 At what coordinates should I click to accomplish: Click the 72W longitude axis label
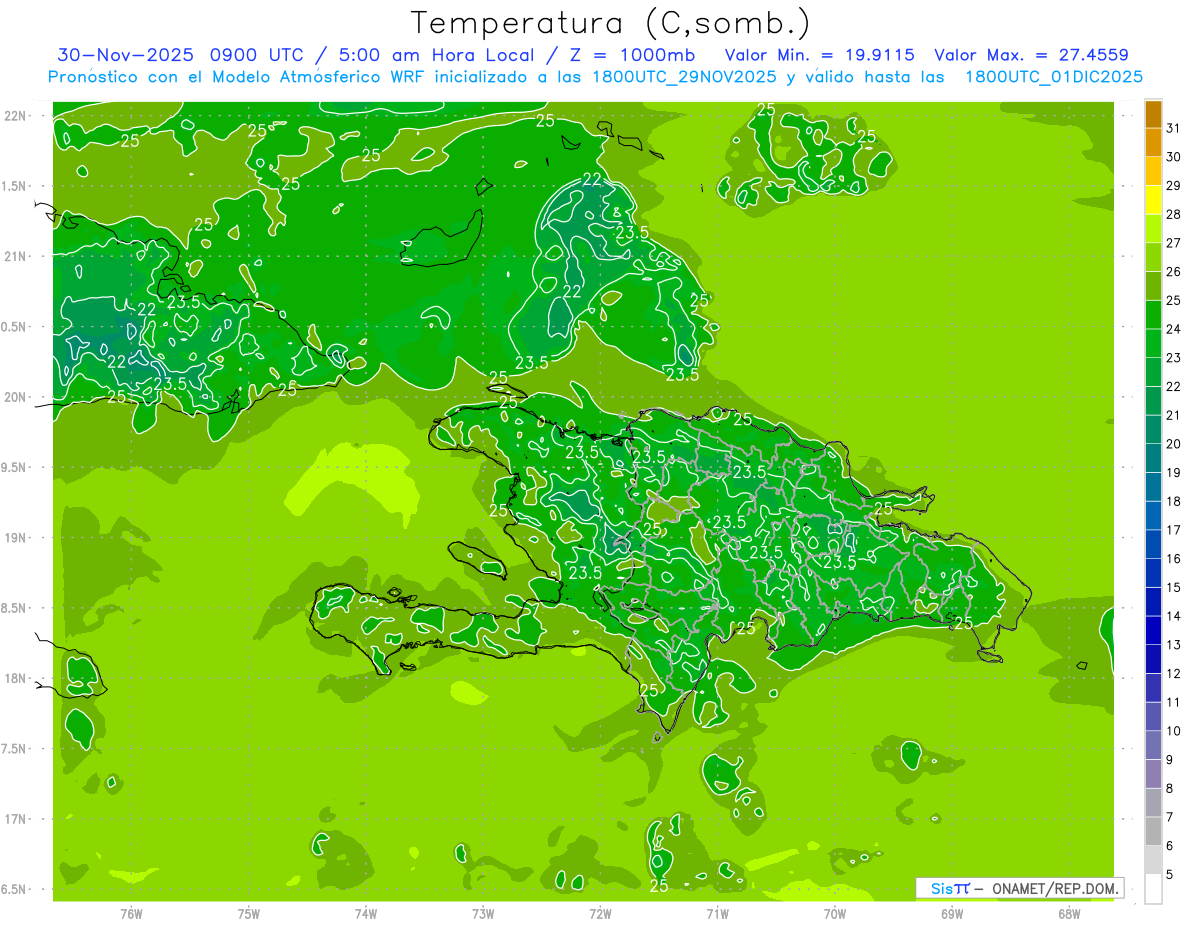[600, 914]
